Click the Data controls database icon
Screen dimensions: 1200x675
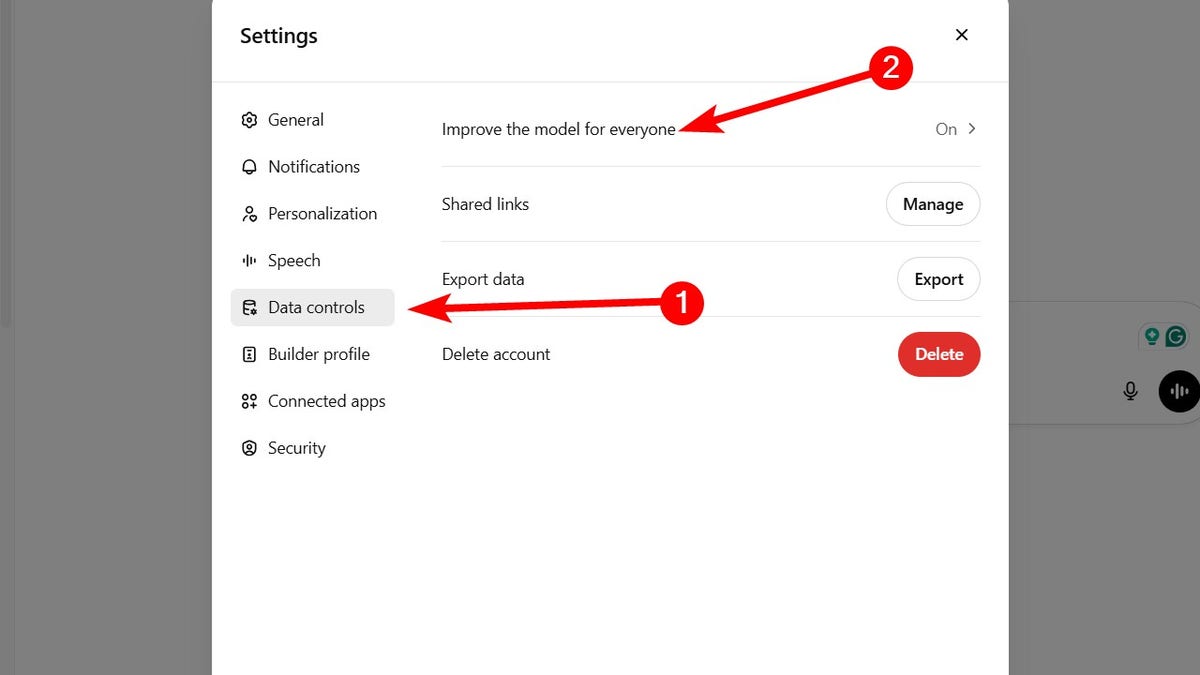248,307
